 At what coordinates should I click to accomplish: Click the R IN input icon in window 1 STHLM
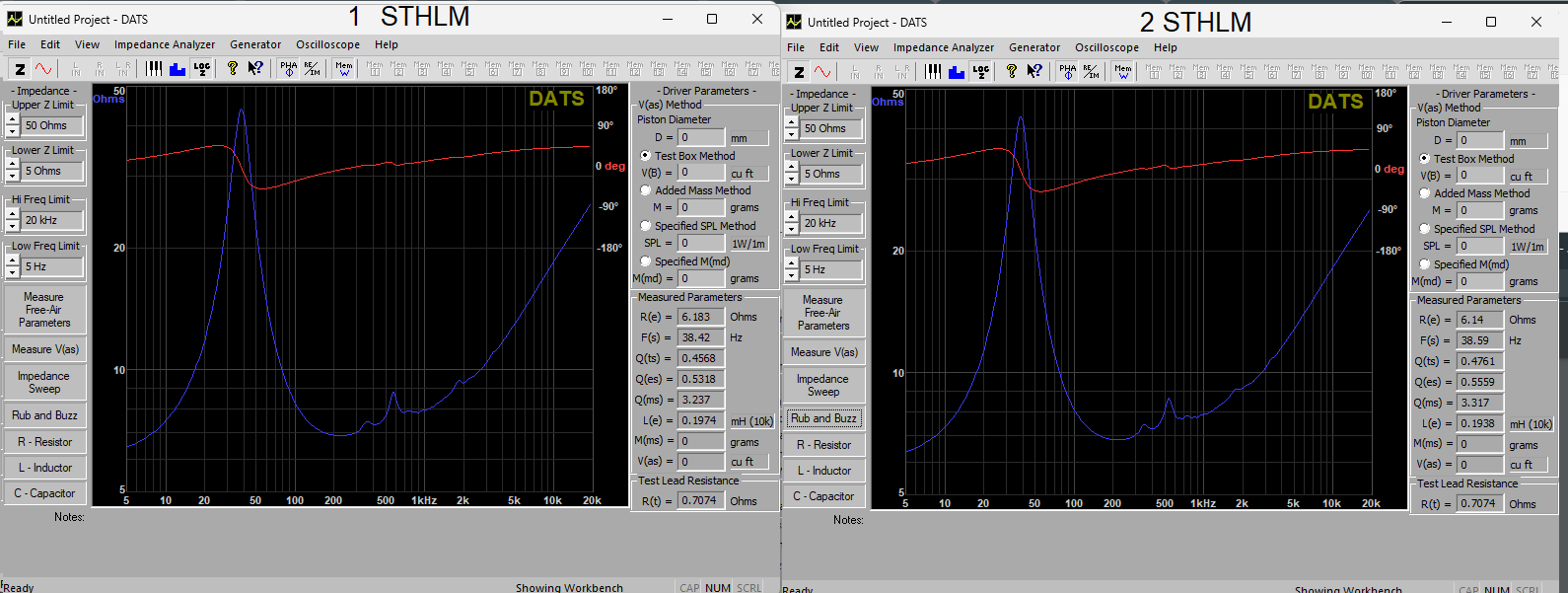99,68
